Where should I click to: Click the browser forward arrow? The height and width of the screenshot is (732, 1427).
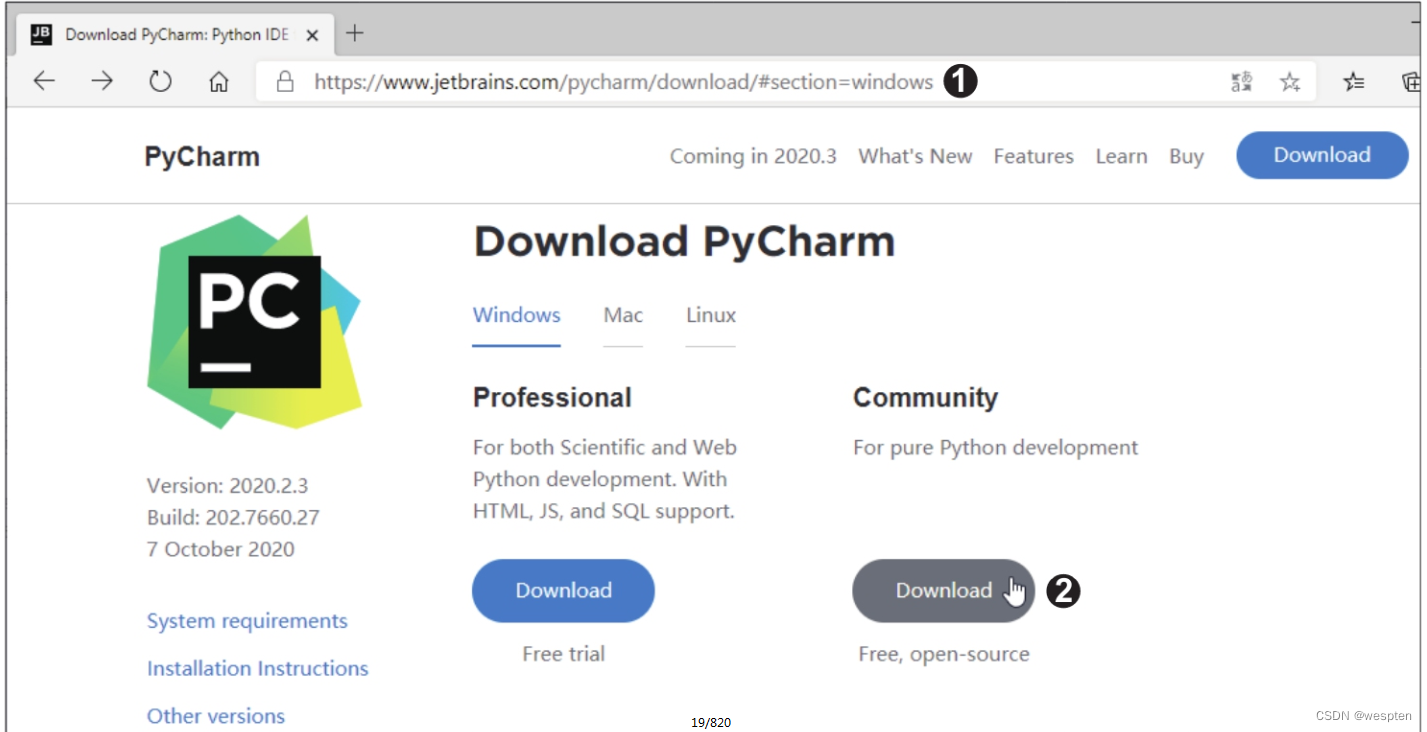click(x=102, y=82)
